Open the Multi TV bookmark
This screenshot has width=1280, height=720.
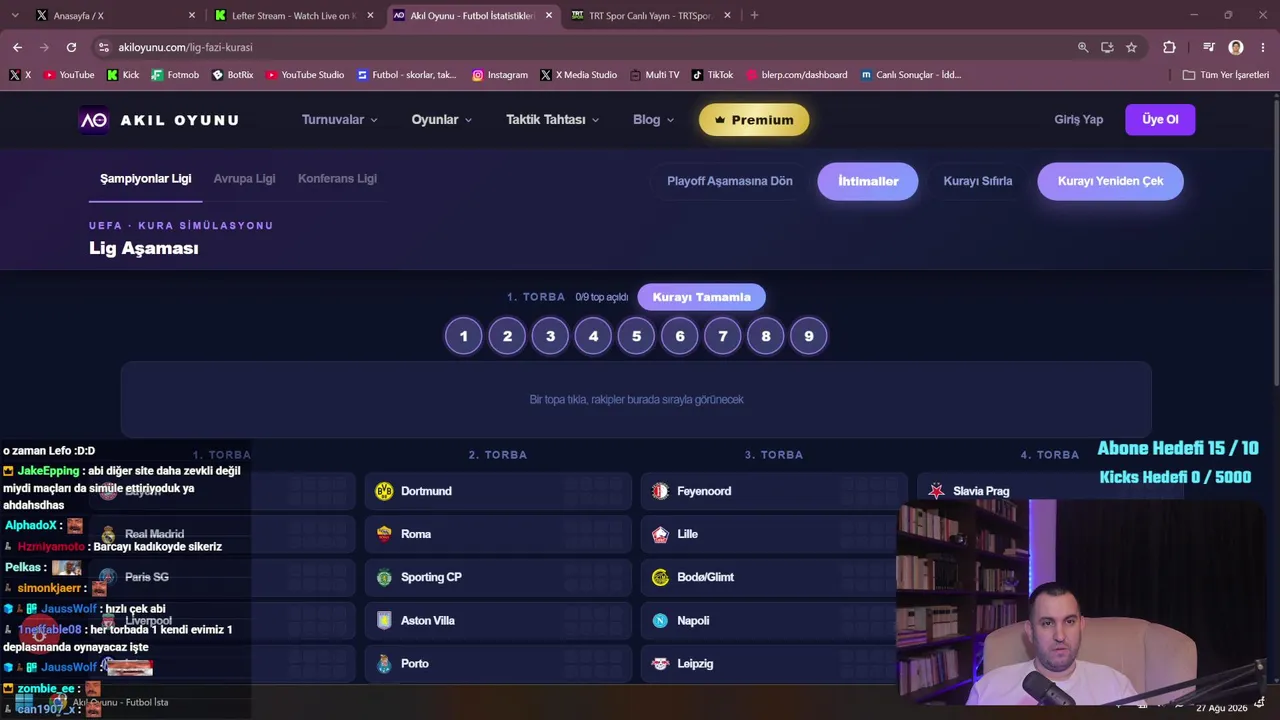(x=654, y=75)
